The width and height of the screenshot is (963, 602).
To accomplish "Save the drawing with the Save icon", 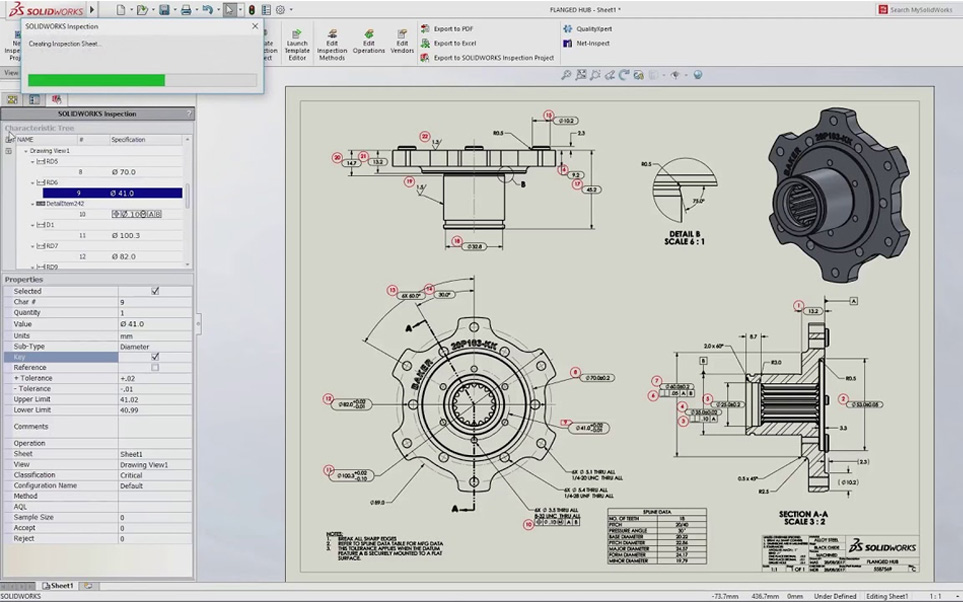I will tap(164, 10).
